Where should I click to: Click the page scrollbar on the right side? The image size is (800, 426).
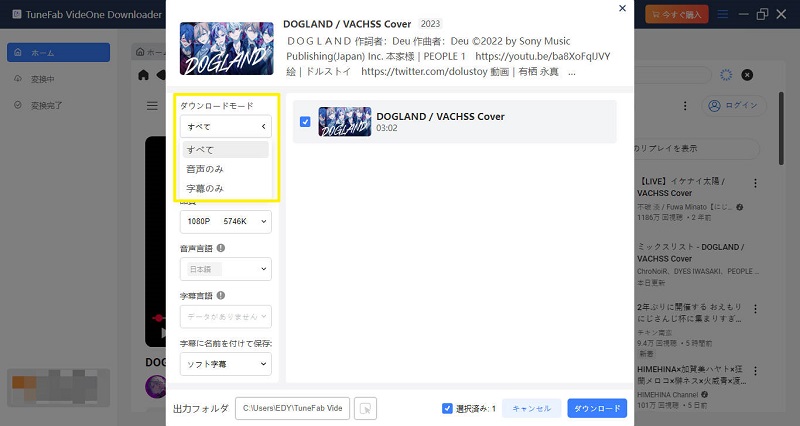click(x=781, y=128)
